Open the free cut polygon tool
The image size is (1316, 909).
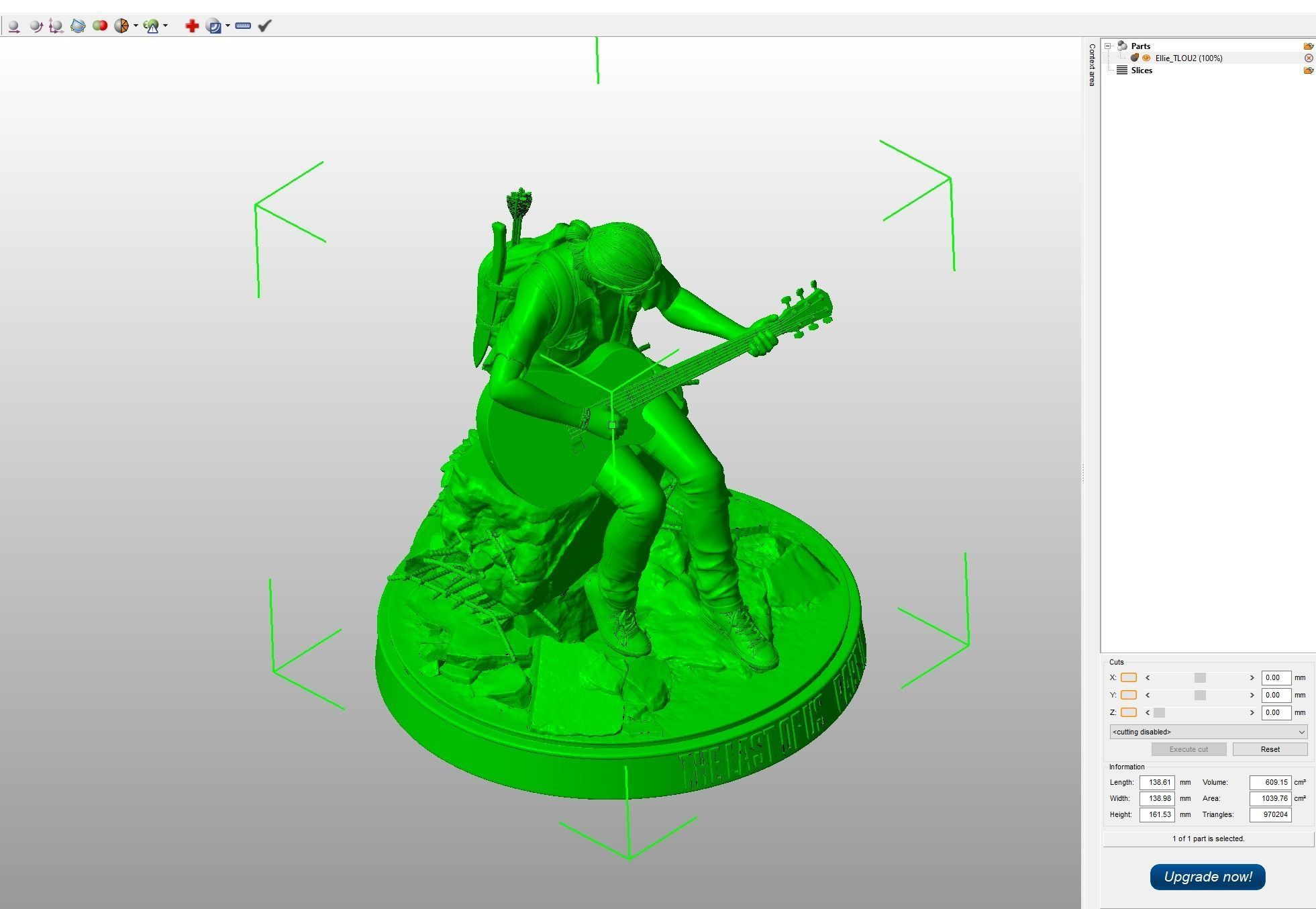tap(78, 26)
